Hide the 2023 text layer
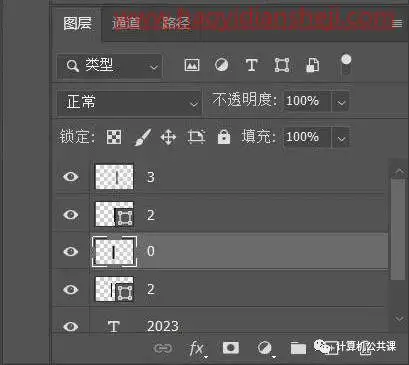Screen dimensions: 409x365 (71, 326)
